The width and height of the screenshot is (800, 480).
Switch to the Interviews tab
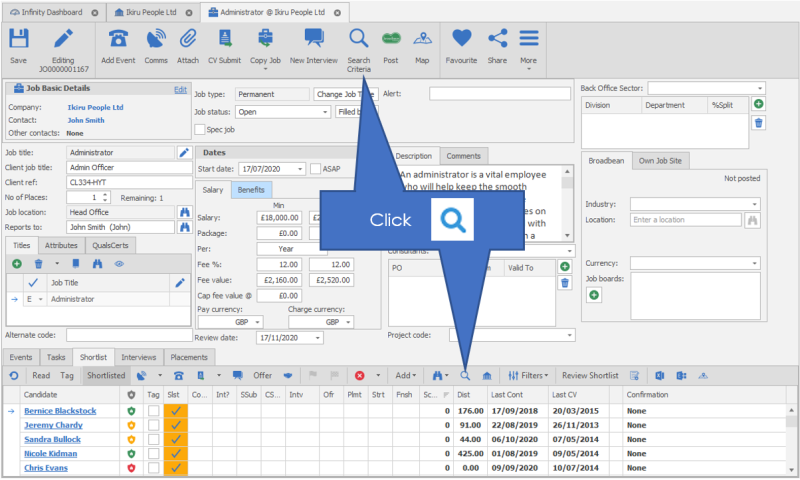140,356
